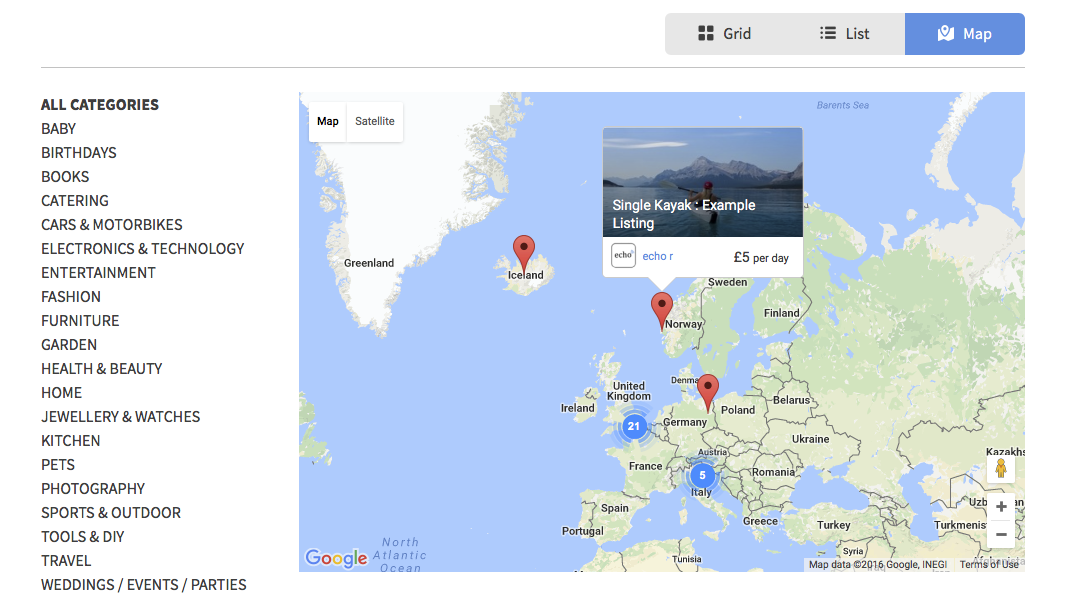
Task: Filter by BOOKS category
Action: (x=65, y=177)
